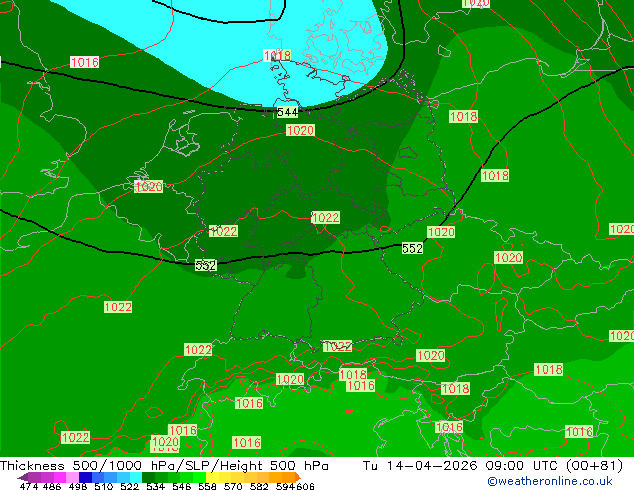The width and height of the screenshot is (634, 490).
Task: Click the legend value '534'
Action: click(155, 486)
